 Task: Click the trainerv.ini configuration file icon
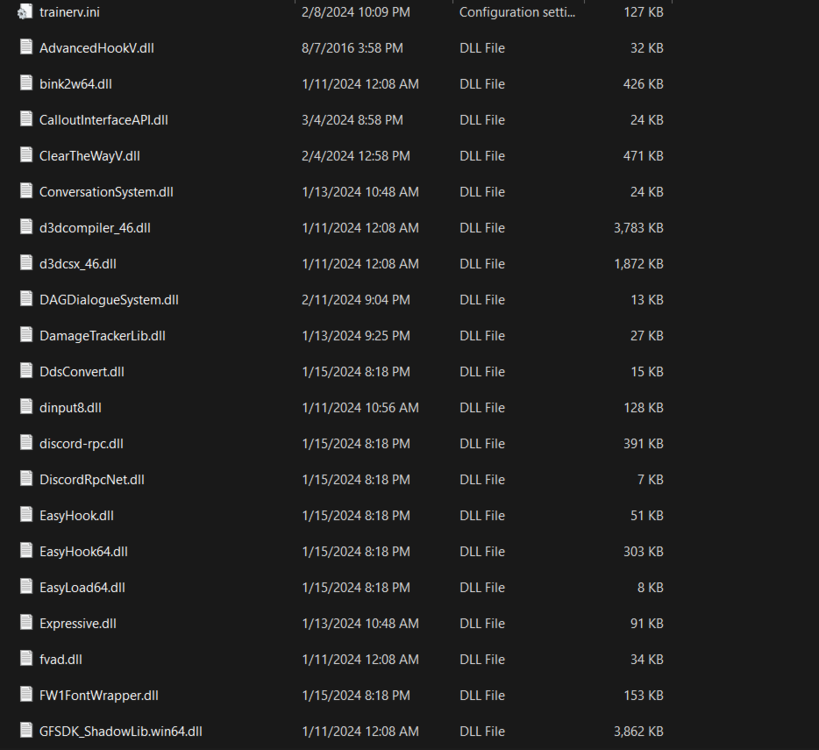click(x=25, y=12)
